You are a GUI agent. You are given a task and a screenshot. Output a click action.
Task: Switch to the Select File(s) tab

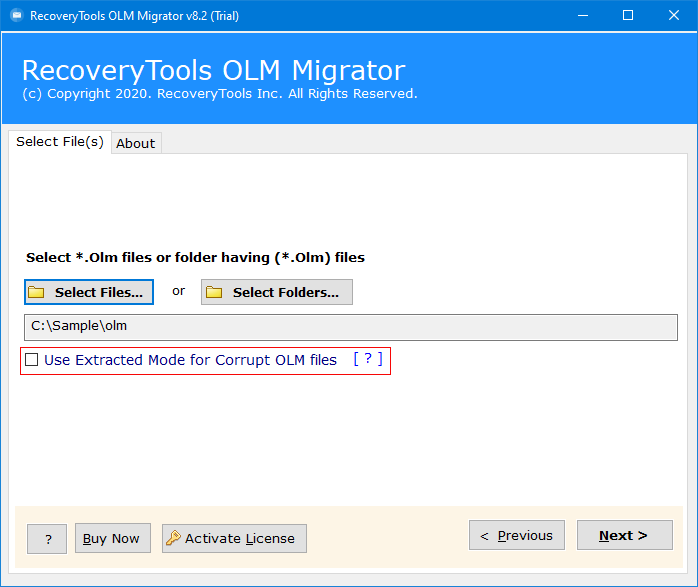click(x=59, y=142)
